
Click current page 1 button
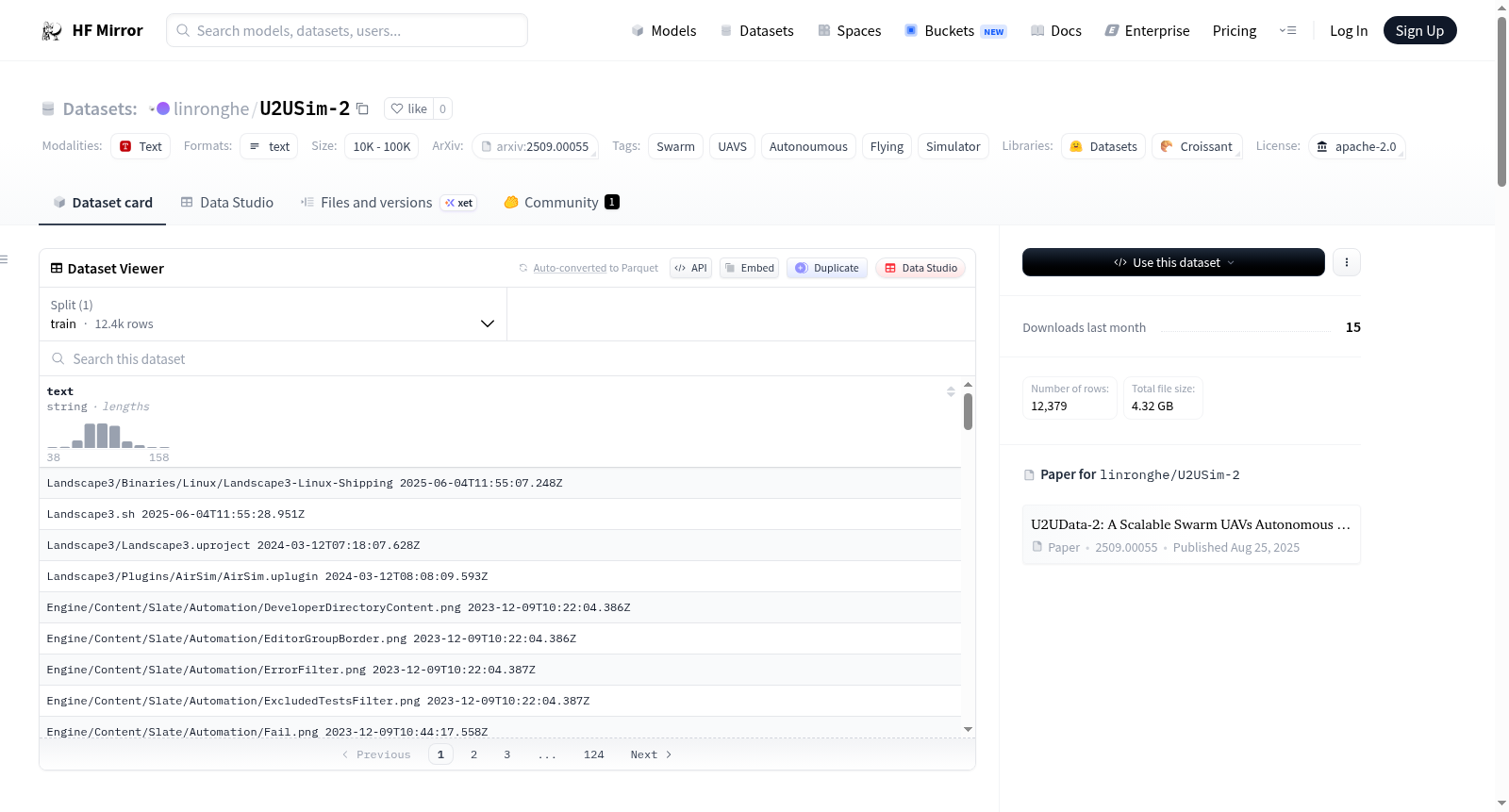point(440,754)
